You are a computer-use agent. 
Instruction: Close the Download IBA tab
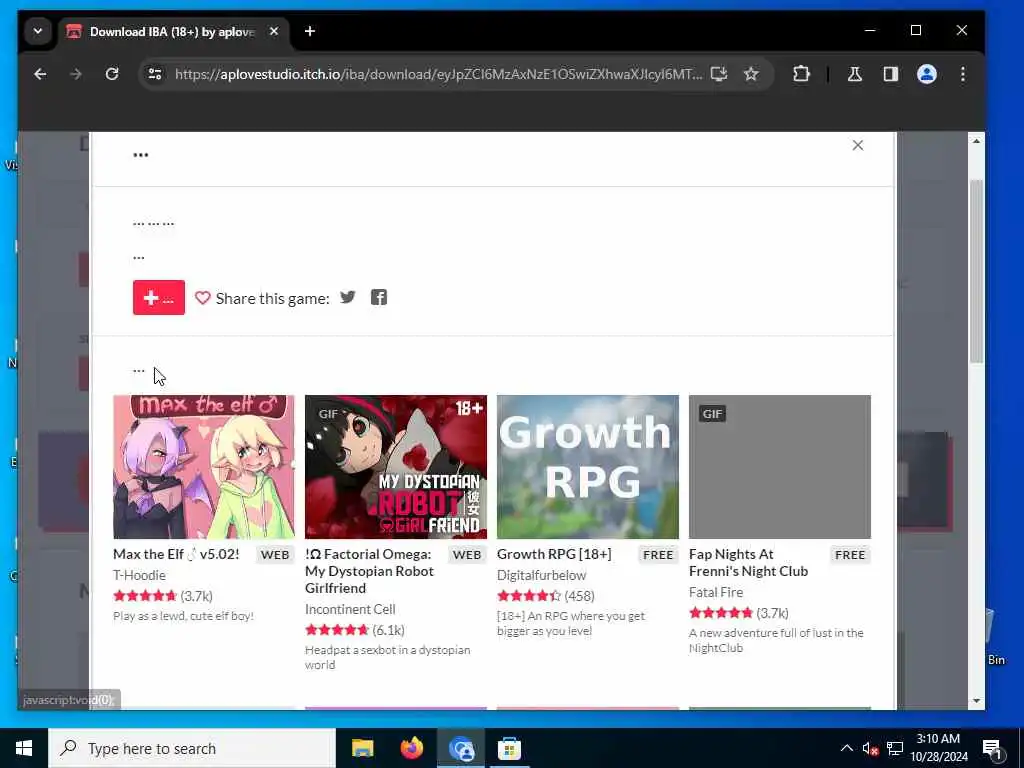[x=274, y=31]
